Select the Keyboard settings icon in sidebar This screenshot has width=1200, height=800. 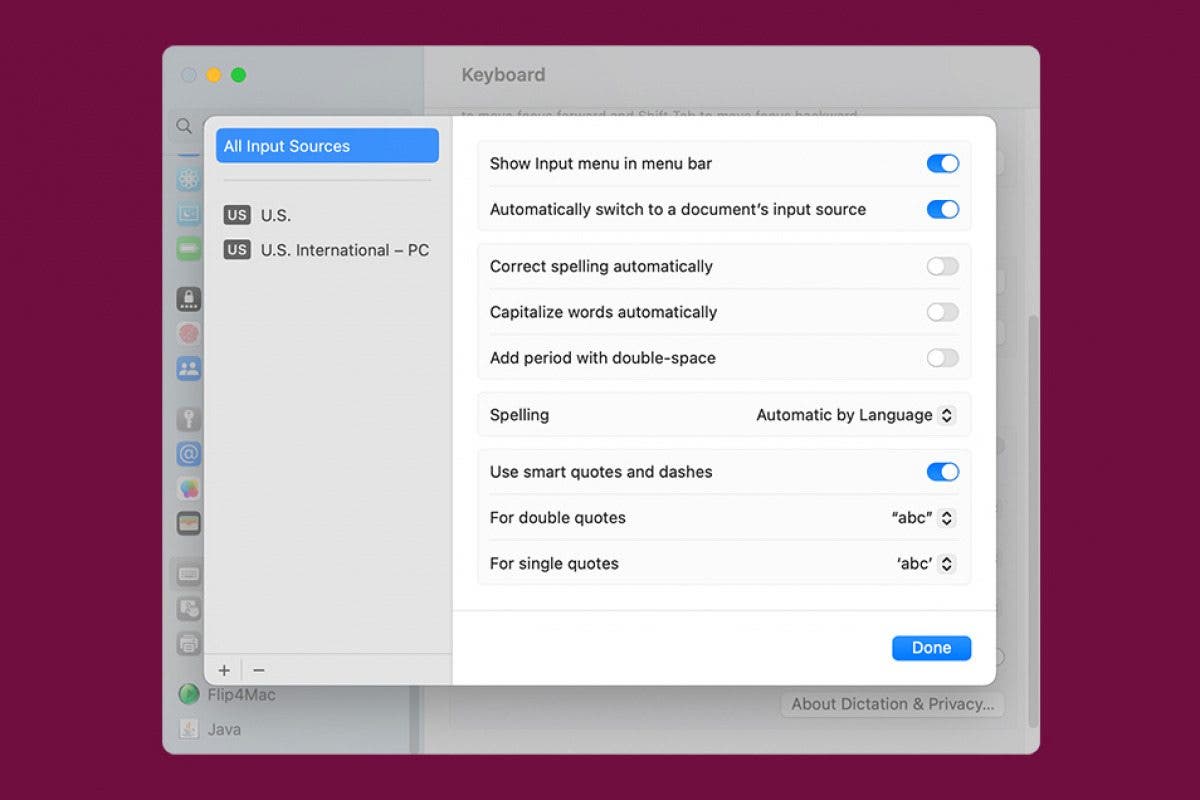188,574
